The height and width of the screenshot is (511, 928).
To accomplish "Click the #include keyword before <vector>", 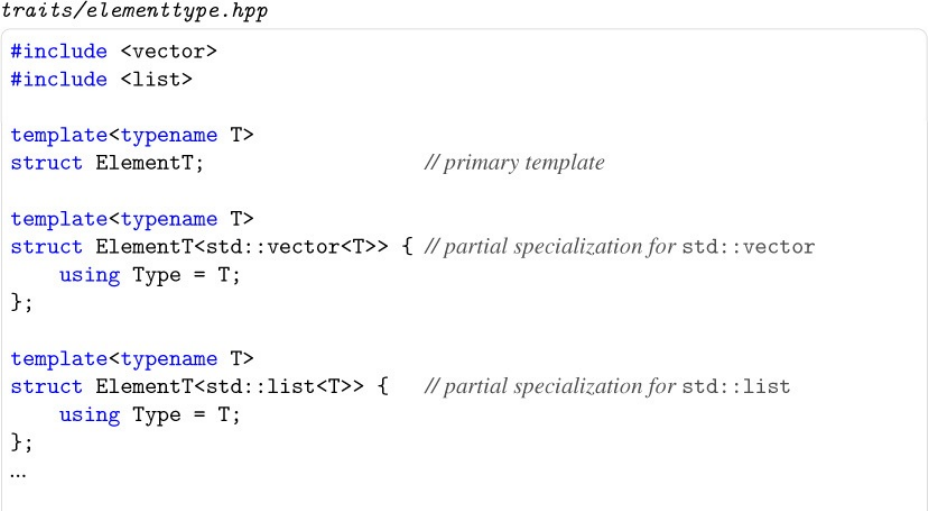I will pyautogui.click(x=59, y=51).
